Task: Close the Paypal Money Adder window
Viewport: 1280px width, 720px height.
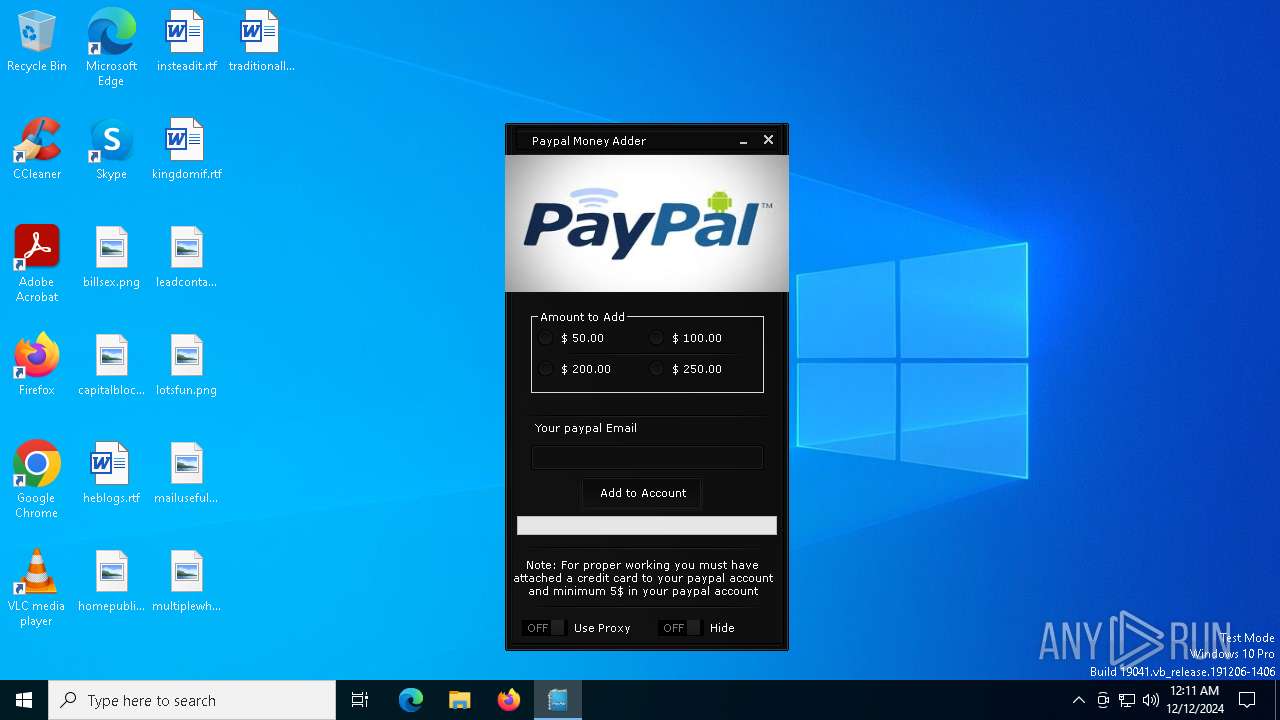Action: pyautogui.click(x=768, y=140)
